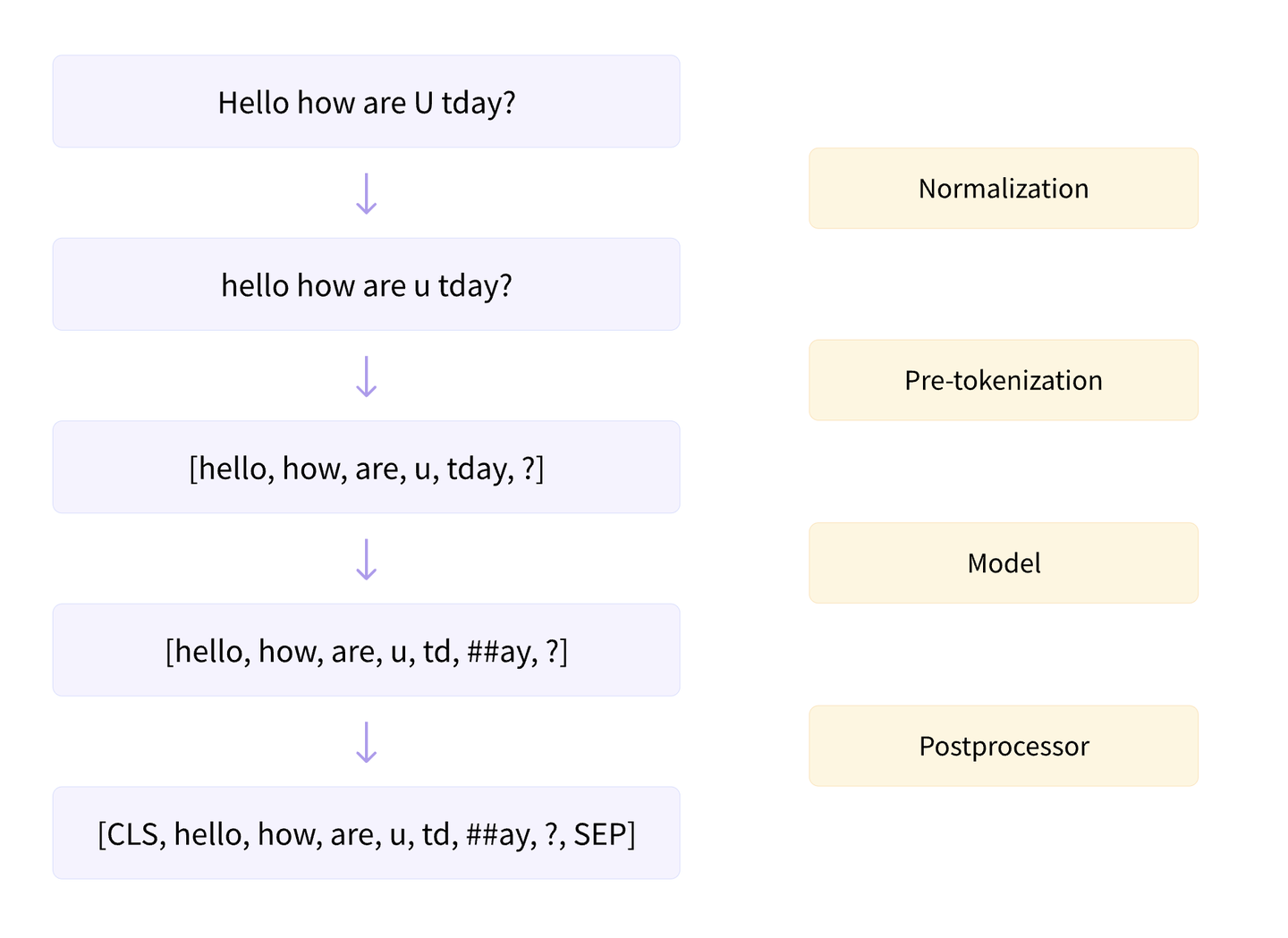Image resolution: width=1288 pixels, height=938 pixels.
Task: Click the arrow under lowercase "hello how are u tday?"
Action: tap(367, 376)
